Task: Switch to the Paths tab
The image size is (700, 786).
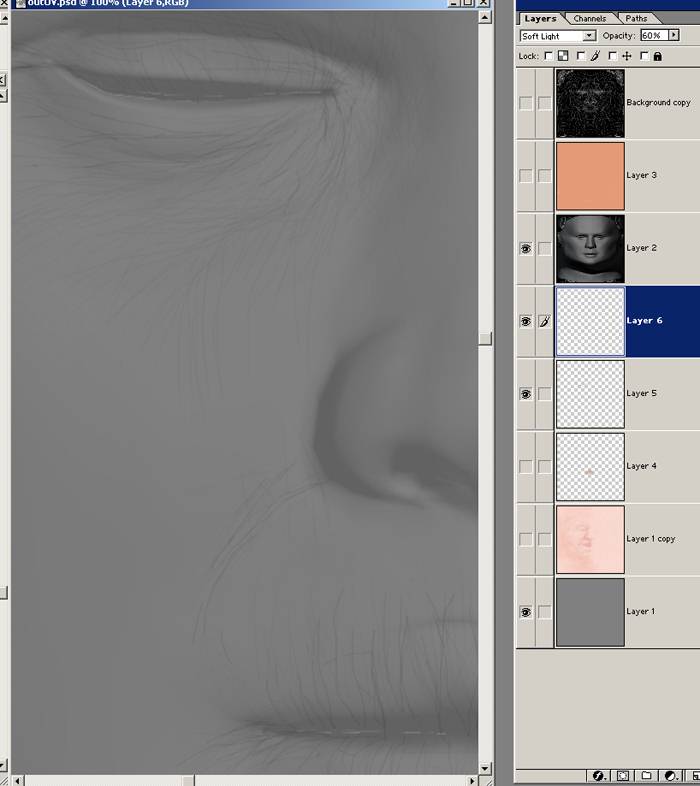Action: click(636, 18)
